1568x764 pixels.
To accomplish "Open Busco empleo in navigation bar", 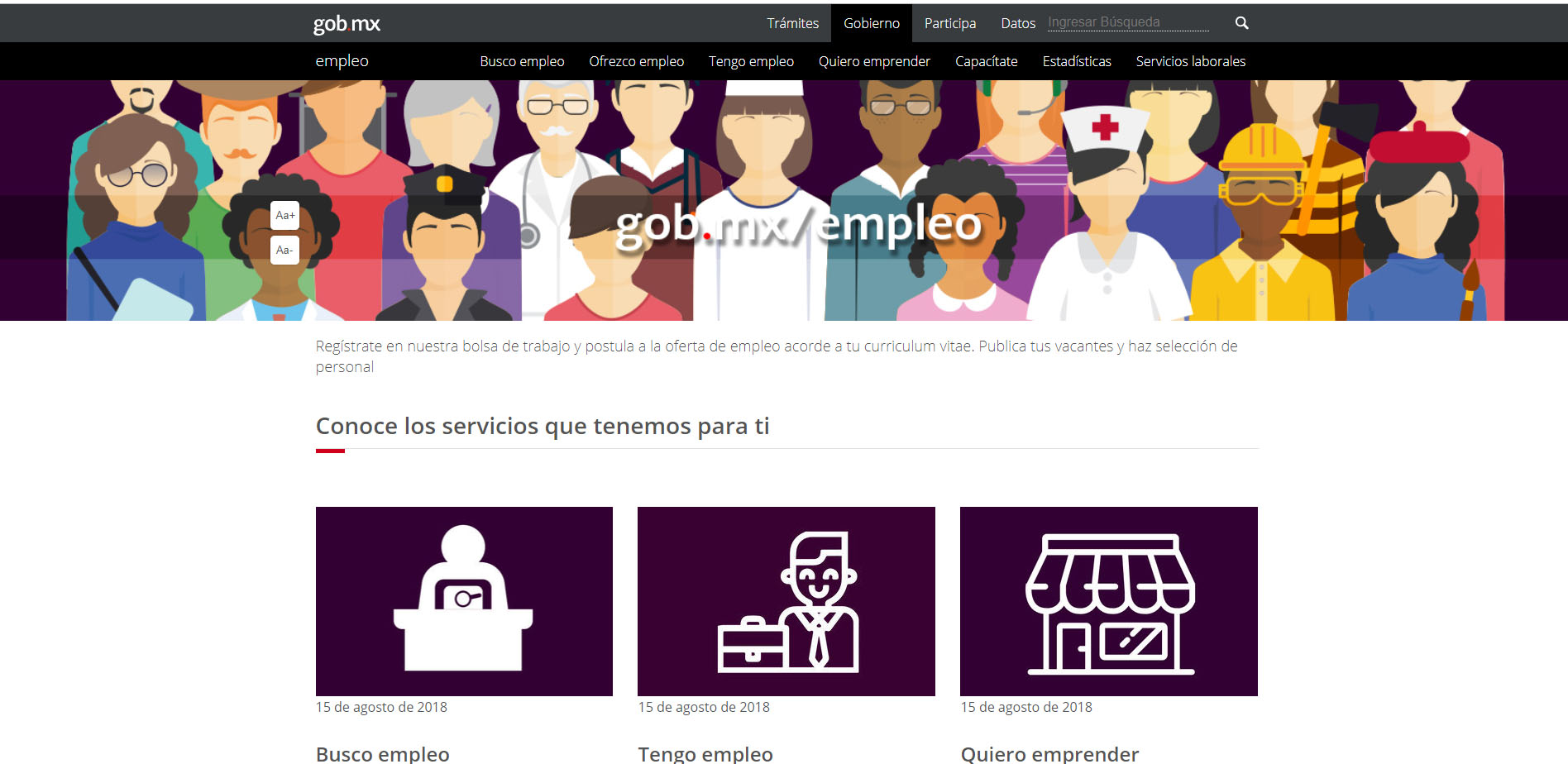I will (x=522, y=61).
